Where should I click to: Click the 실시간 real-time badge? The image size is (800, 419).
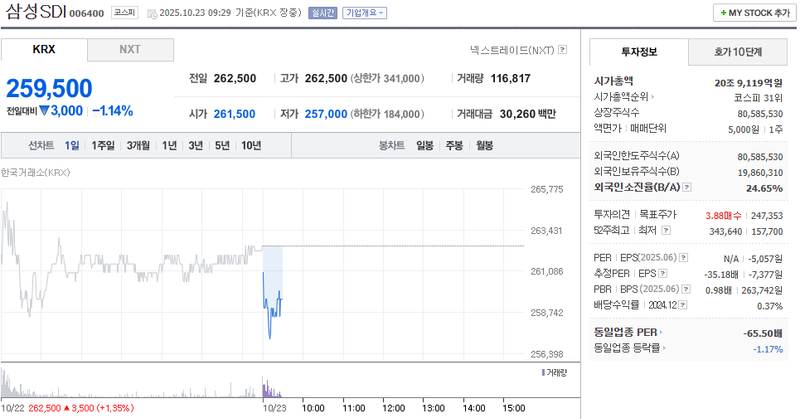click(322, 13)
